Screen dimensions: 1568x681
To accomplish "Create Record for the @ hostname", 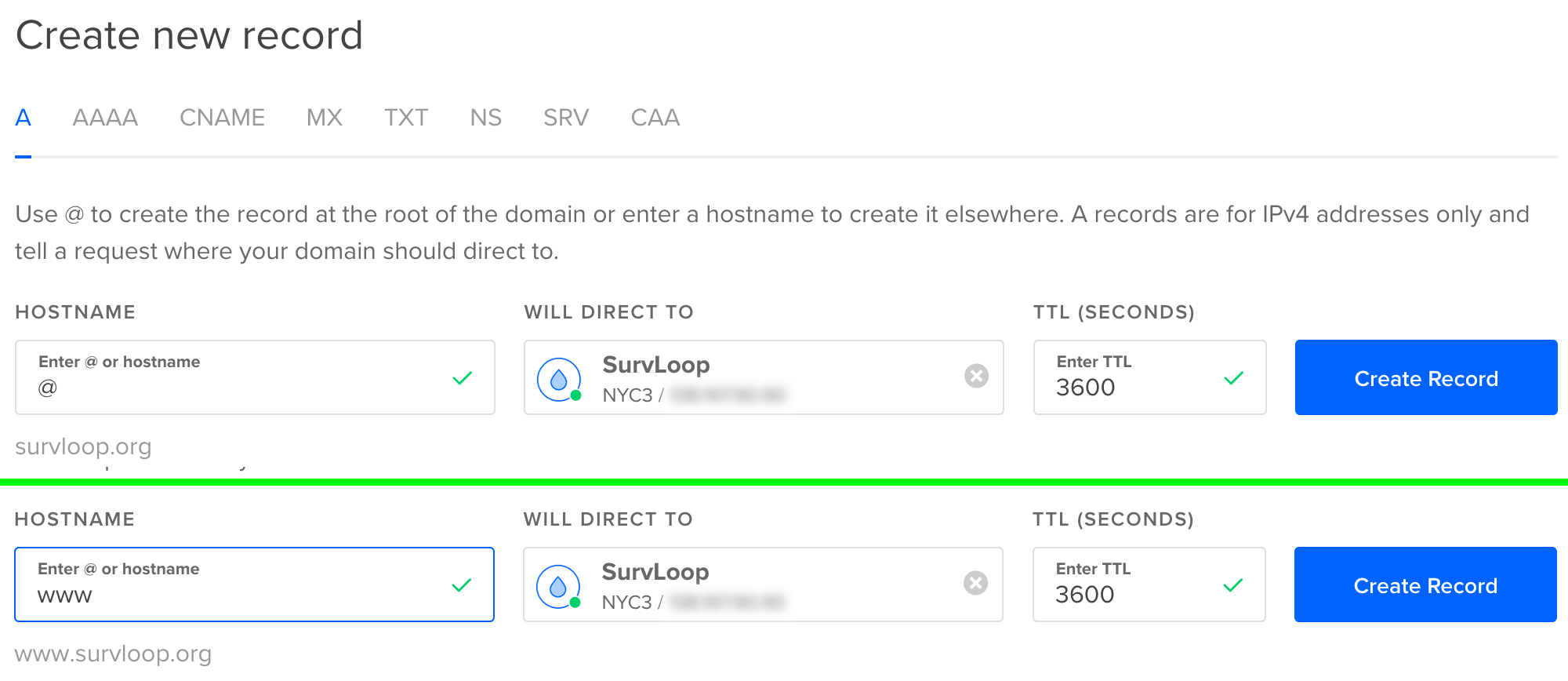I will (1426, 377).
